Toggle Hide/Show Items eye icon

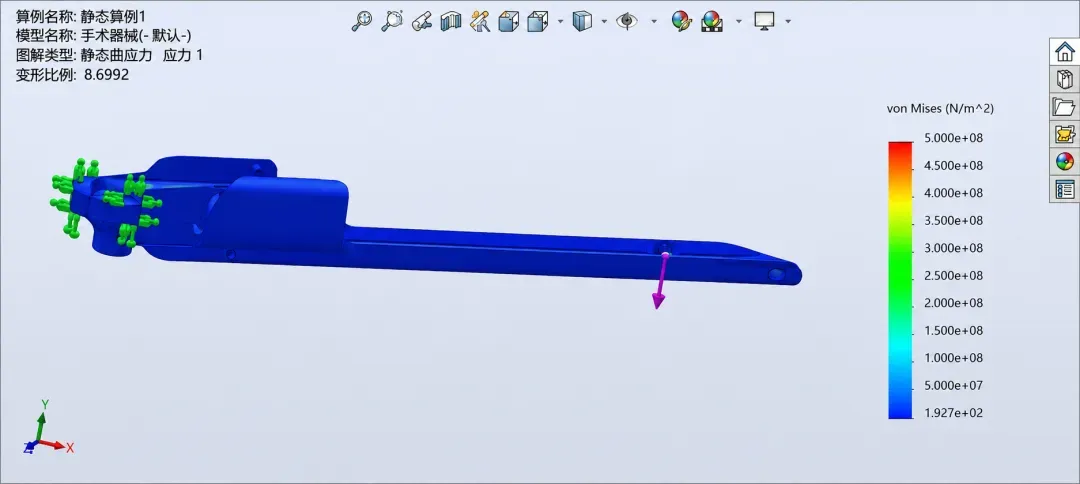[627, 21]
